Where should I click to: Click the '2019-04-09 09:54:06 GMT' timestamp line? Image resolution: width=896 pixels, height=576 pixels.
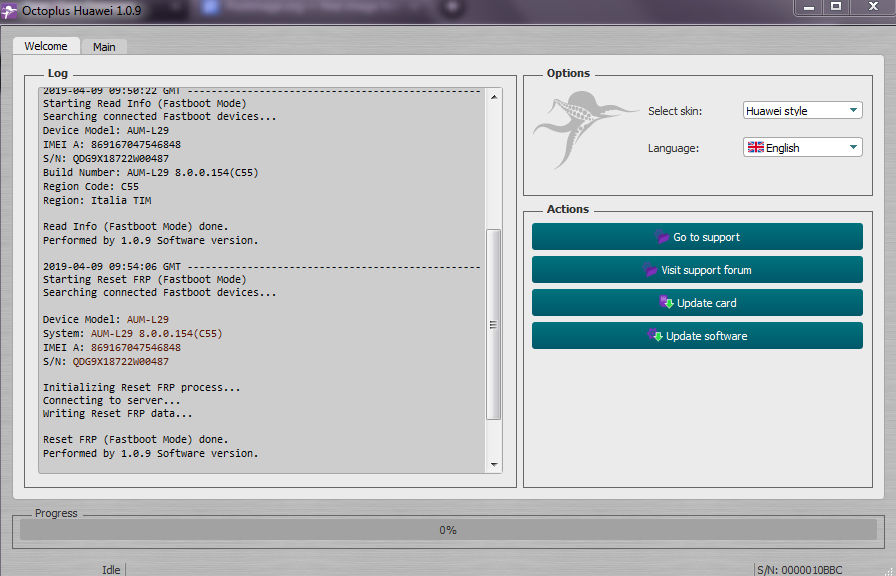click(262, 266)
